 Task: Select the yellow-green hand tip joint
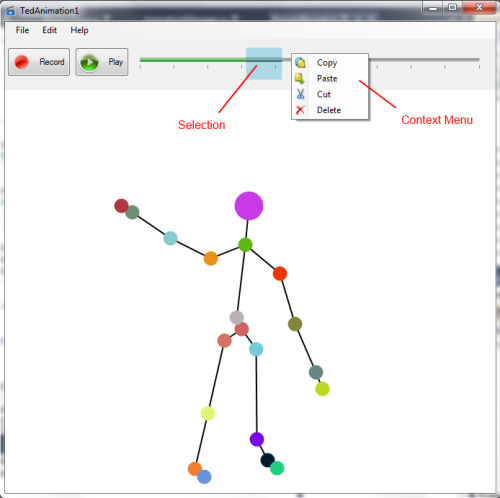[x=322, y=389]
